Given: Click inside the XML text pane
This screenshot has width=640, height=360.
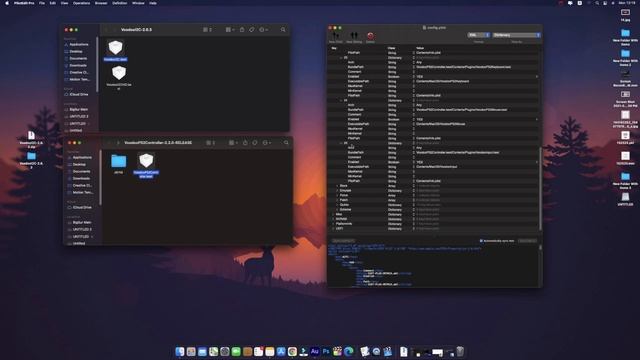Looking at the screenshot, I should (x=433, y=265).
